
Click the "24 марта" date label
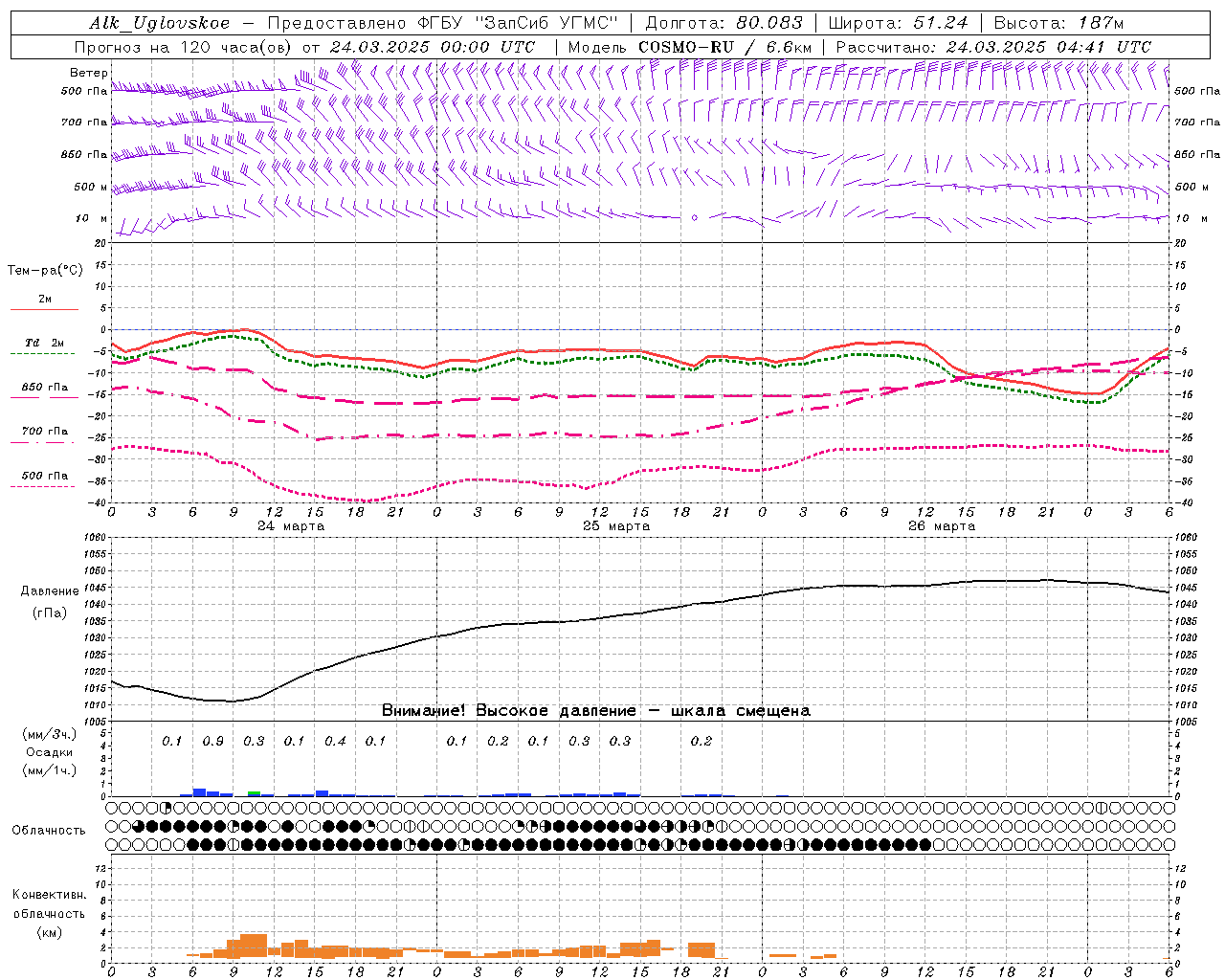[291, 526]
